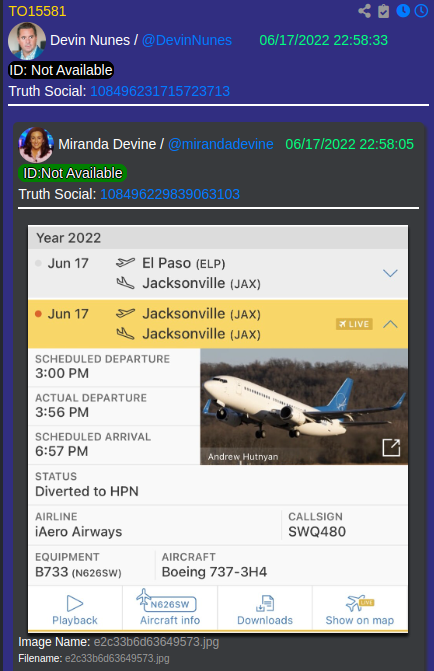The height and width of the screenshot is (671, 434).
Task: Click Miranda Devine profile avatar
Action: (x=36, y=144)
